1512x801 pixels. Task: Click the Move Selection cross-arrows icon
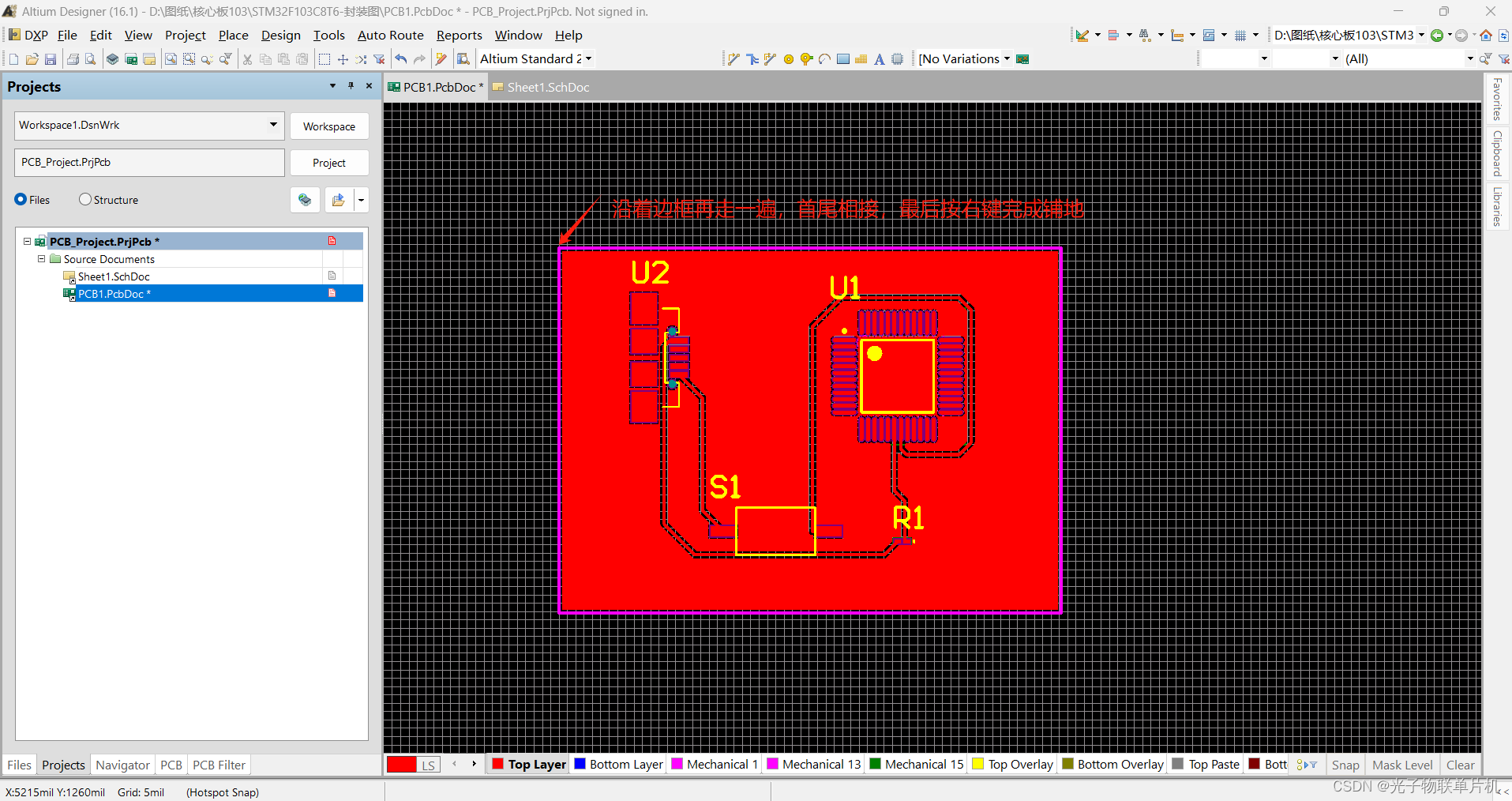click(343, 59)
